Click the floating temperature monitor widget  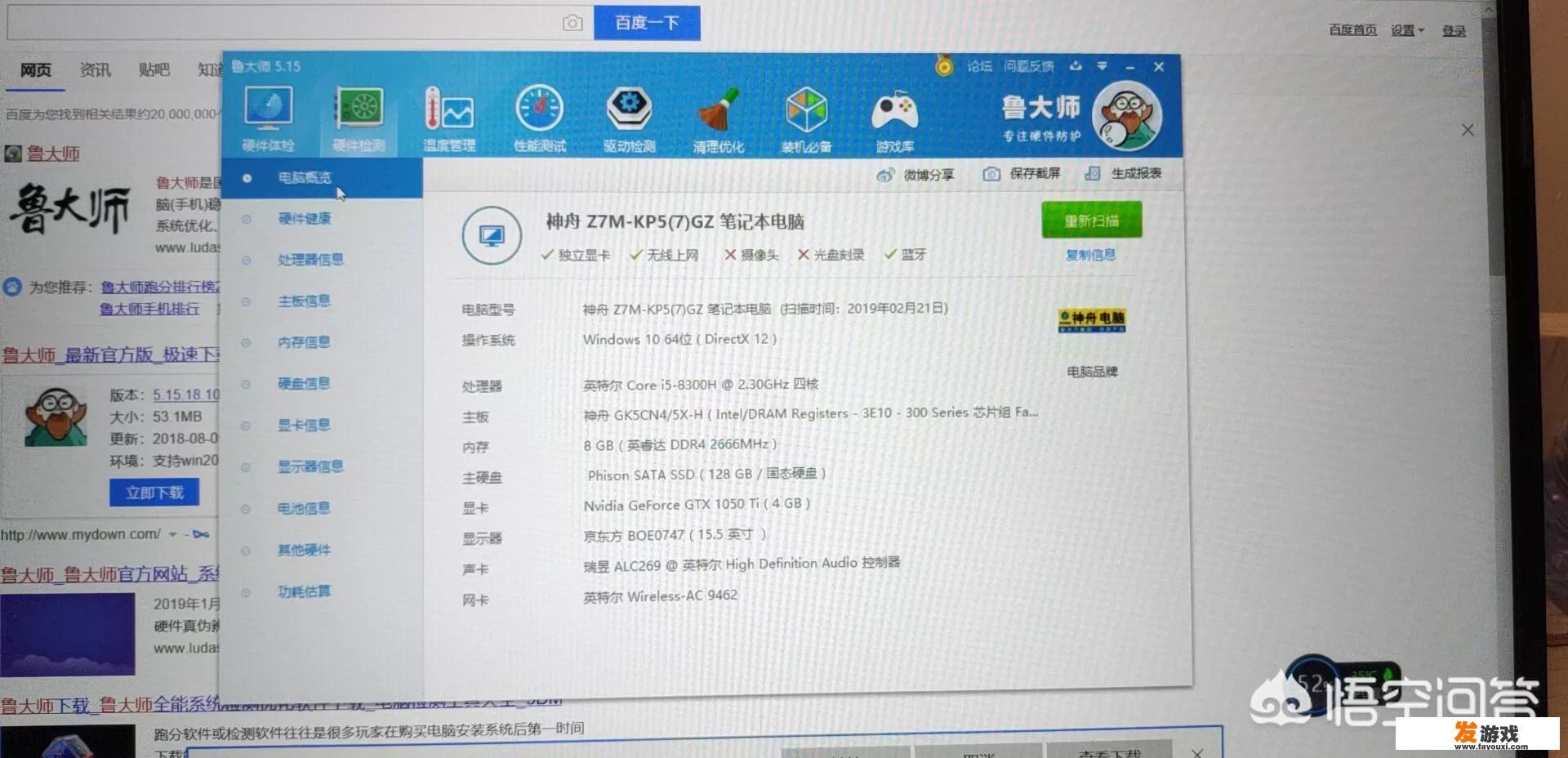coord(1343,686)
